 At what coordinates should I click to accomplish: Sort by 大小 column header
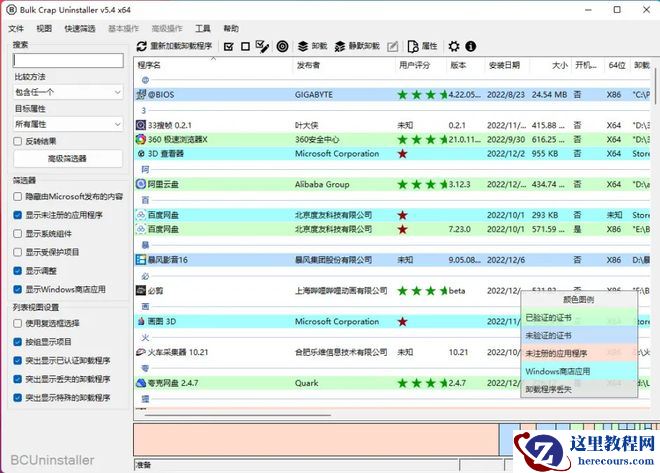[550, 65]
